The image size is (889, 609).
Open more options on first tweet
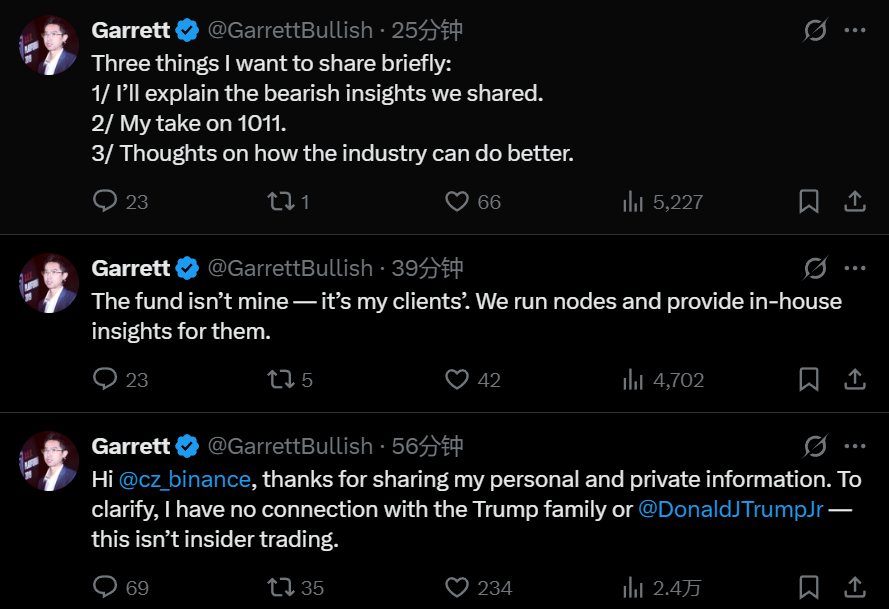pyautogui.click(x=855, y=30)
